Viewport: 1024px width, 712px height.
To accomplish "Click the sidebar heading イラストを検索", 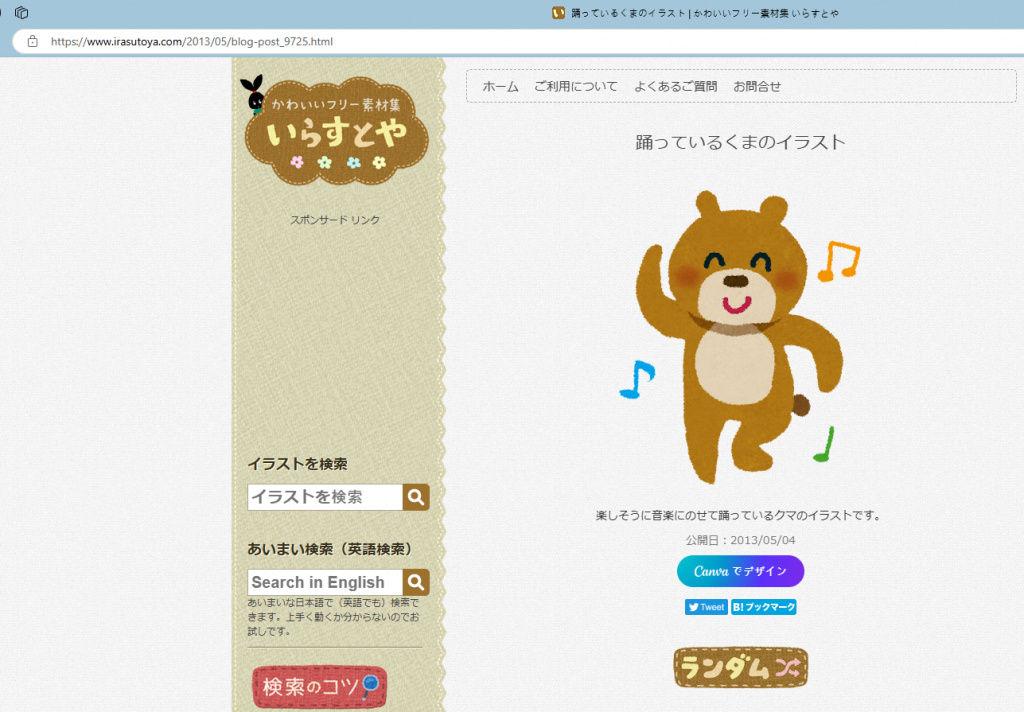I will (x=297, y=464).
